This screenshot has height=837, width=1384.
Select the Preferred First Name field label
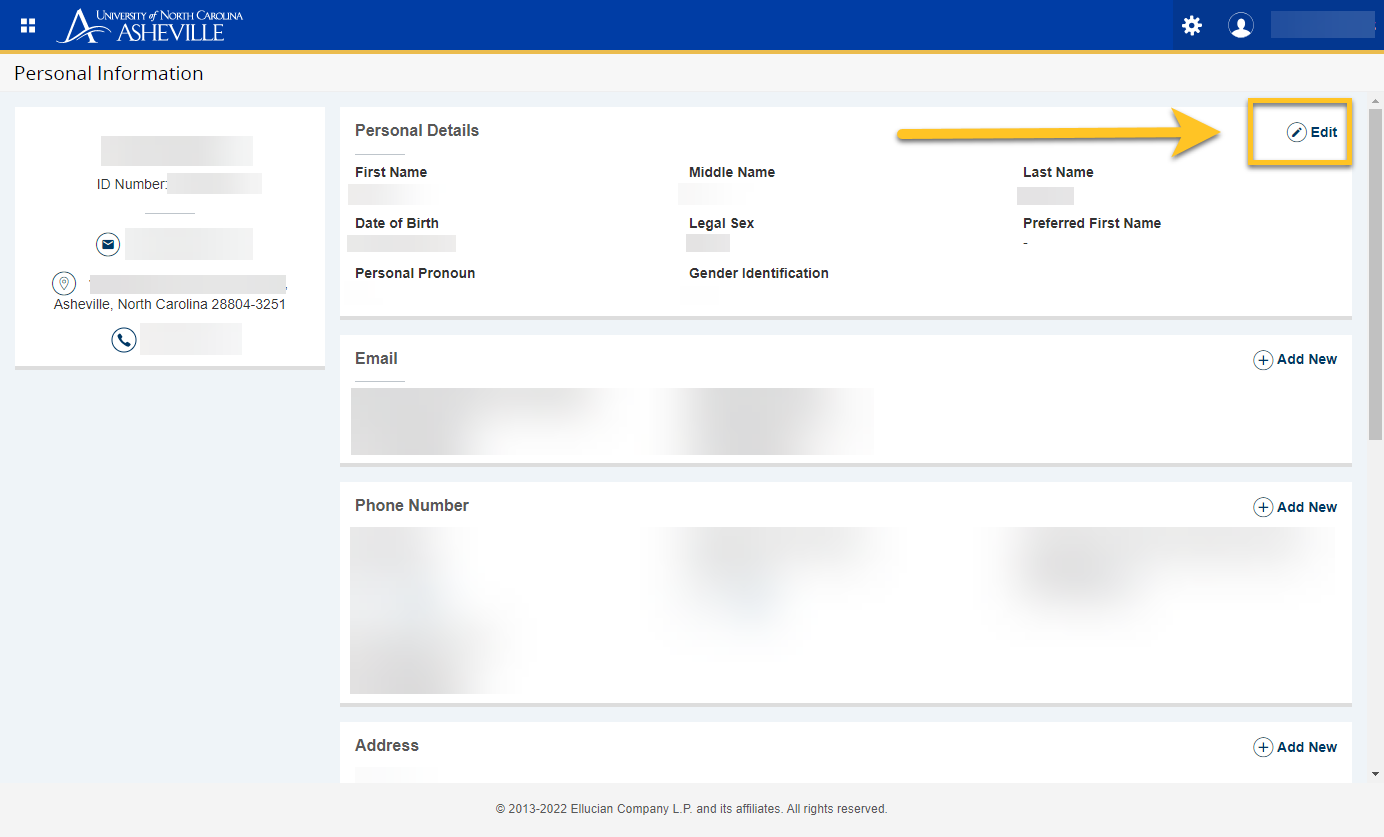tap(1091, 223)
